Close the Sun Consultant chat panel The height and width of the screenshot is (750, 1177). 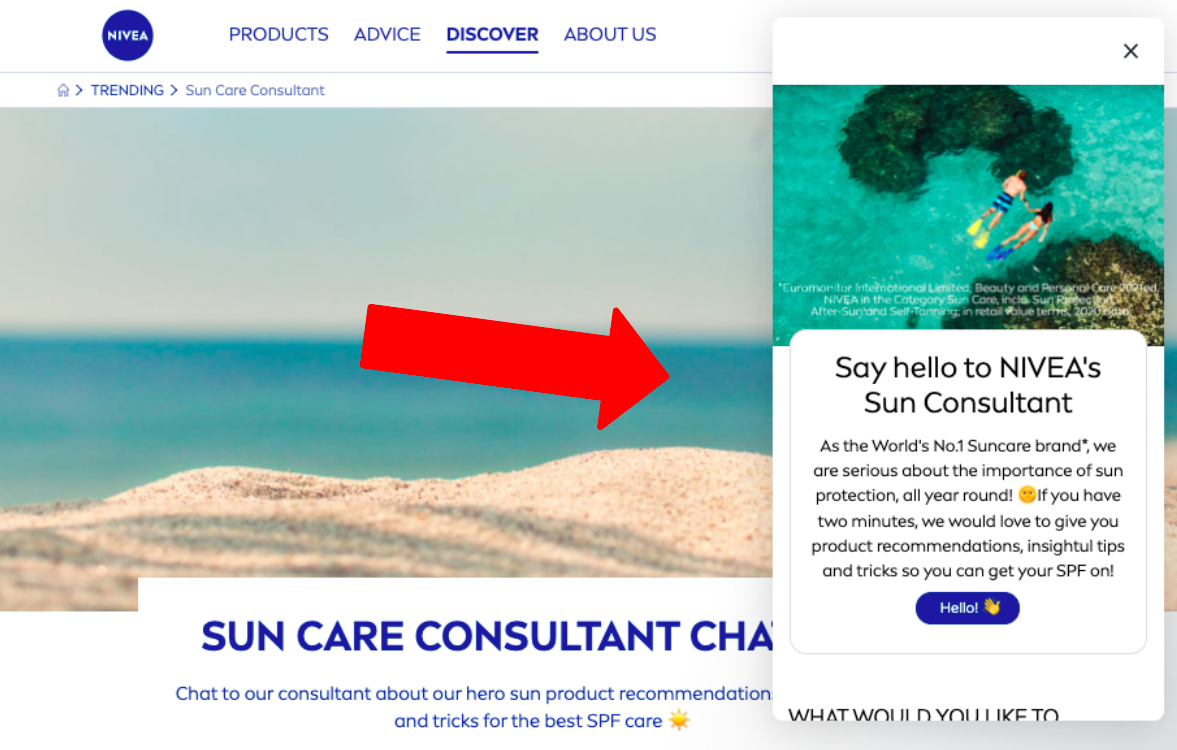[1130, 51]
